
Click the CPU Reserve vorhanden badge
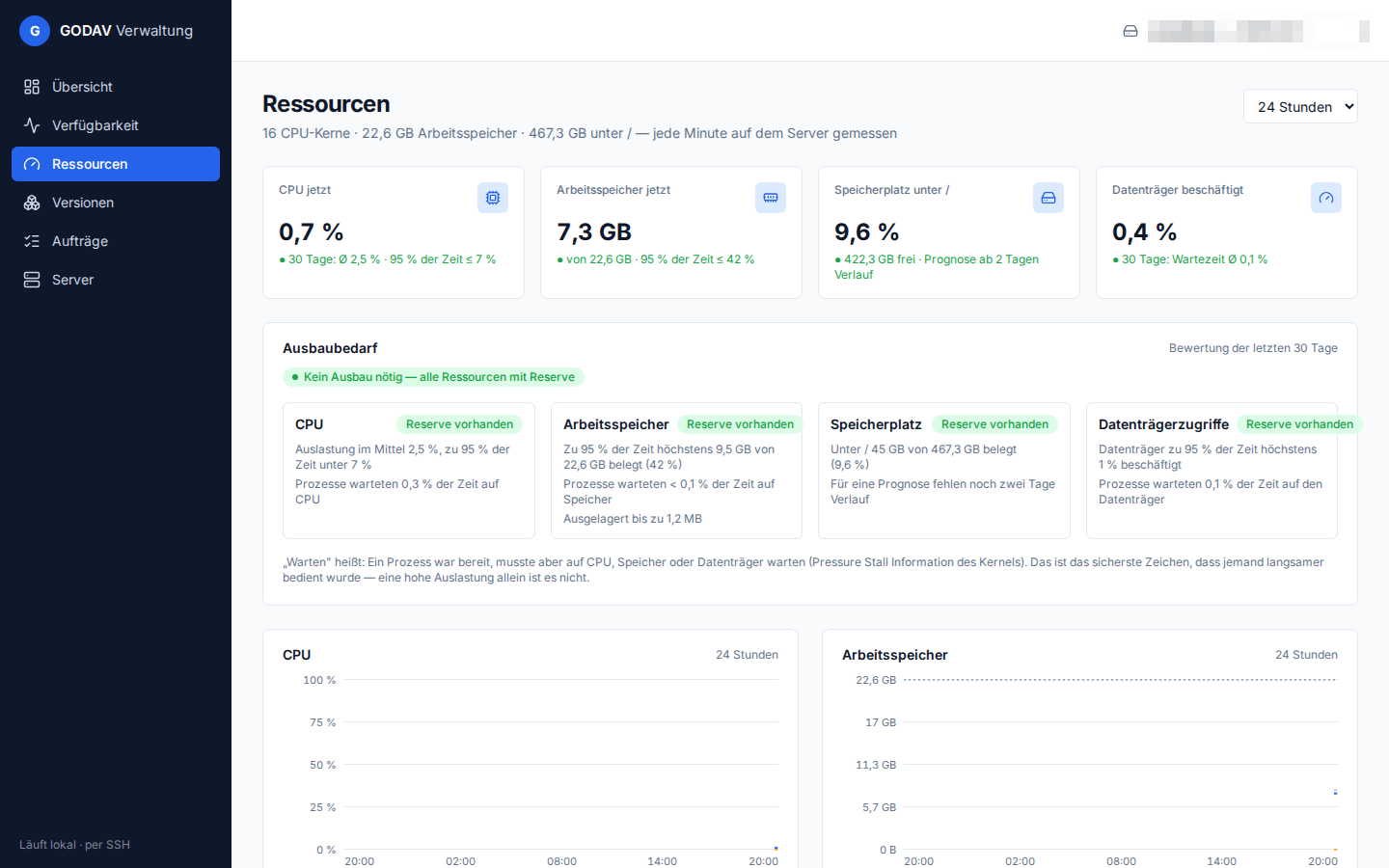(x=459, y=424)
